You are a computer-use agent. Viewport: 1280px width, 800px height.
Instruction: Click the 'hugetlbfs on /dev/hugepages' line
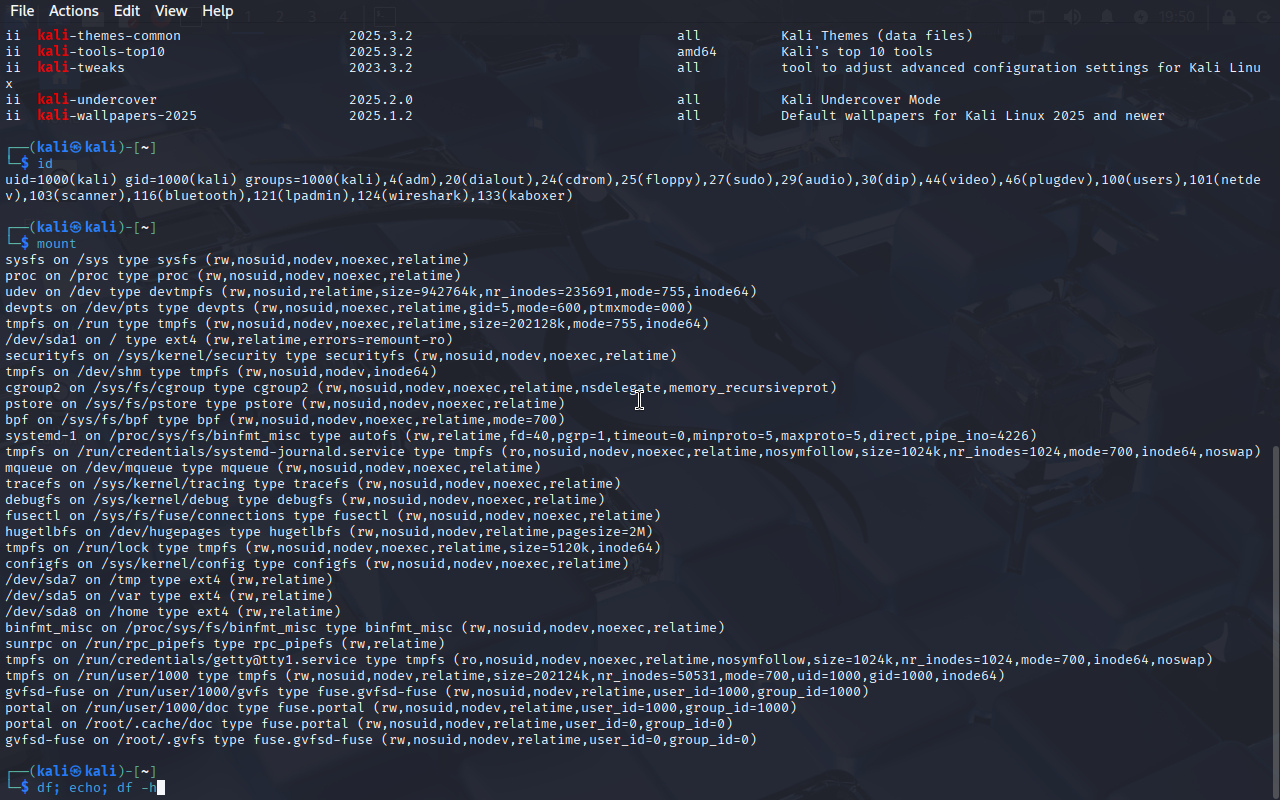coord(329,532)
